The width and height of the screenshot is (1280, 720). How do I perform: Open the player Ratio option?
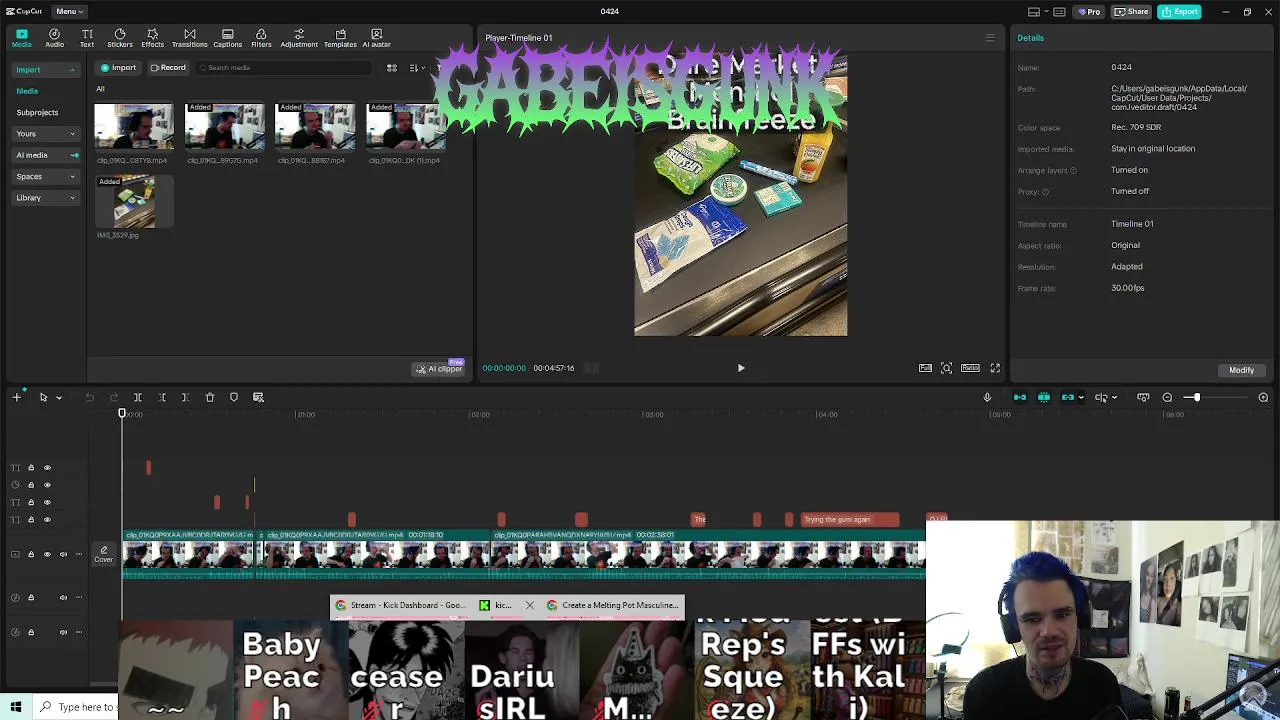pyautogui.click(x=970, y=368)
